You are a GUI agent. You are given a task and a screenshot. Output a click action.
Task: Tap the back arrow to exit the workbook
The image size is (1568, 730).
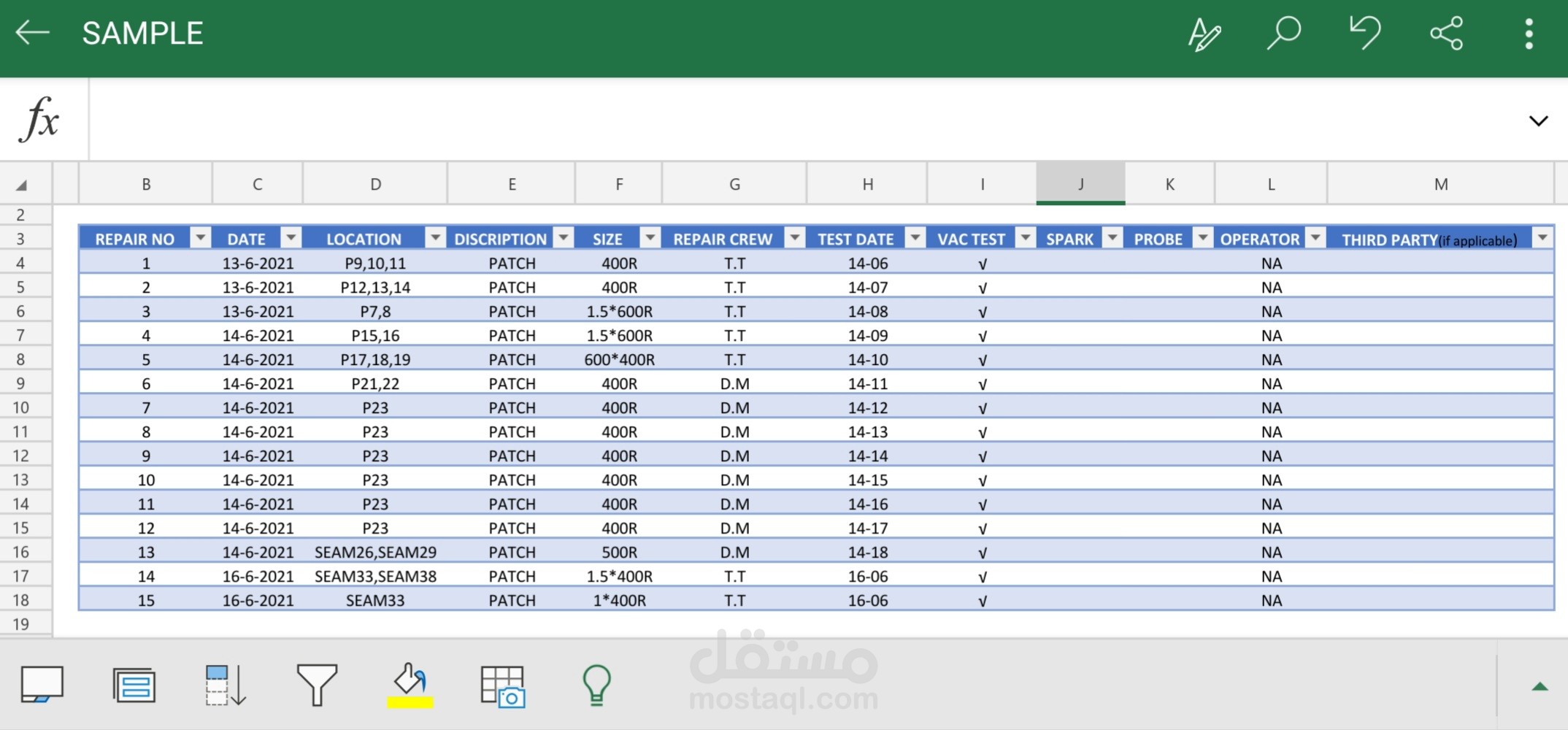pyautogui.click(x=32, y=32)
